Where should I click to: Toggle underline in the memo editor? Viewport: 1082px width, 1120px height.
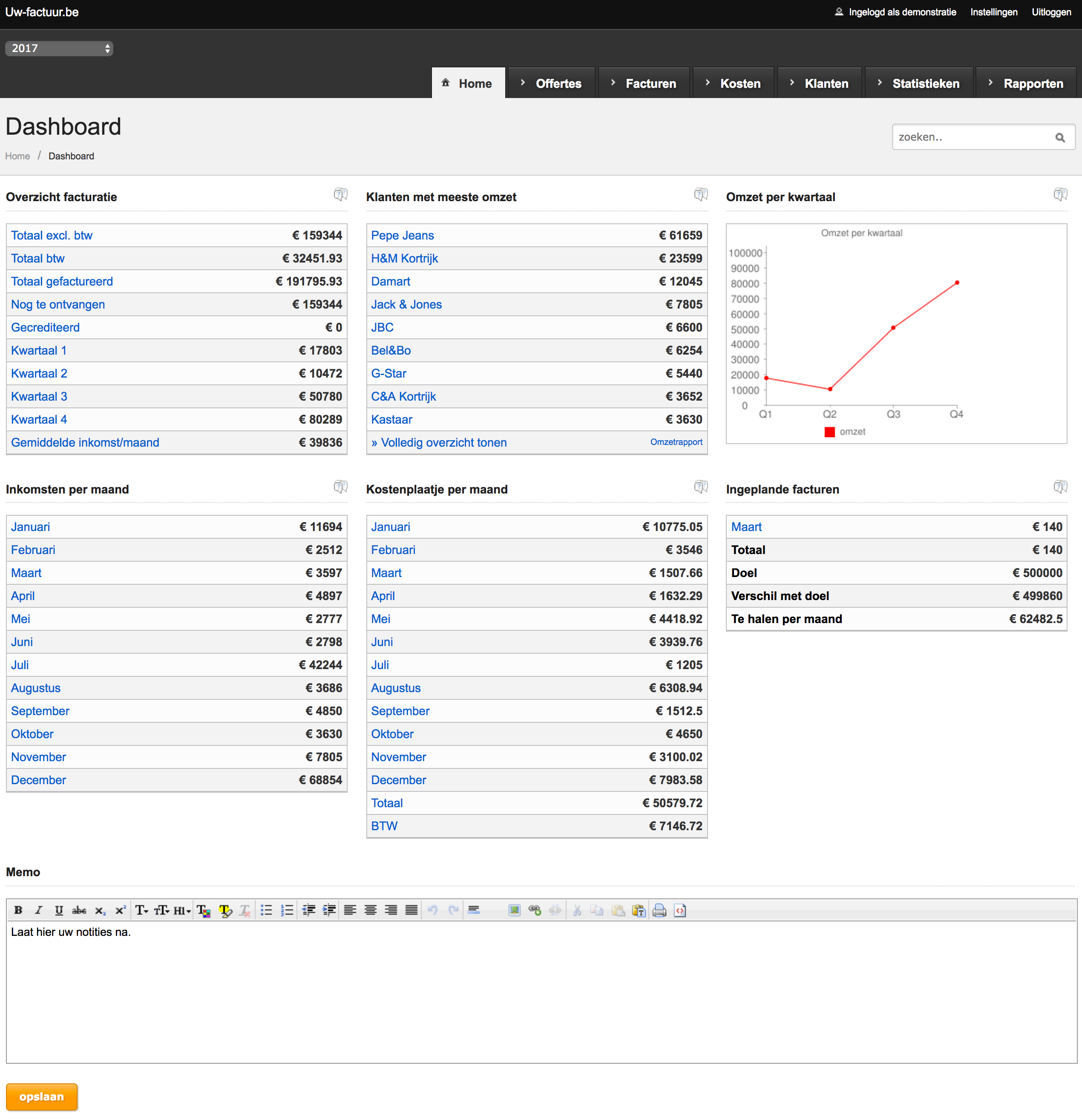(59, 910)
